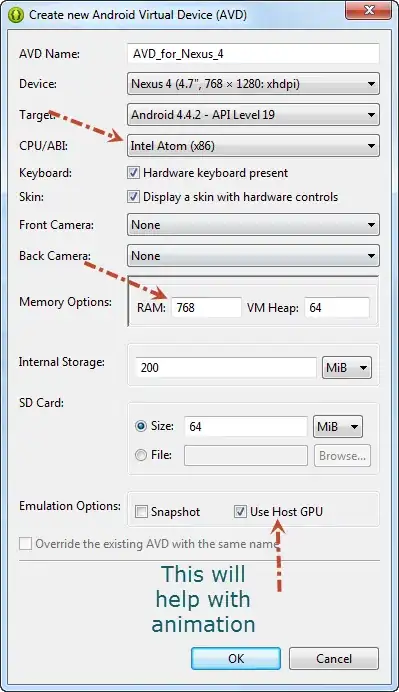Click the RAM input field showing 768

[x=206, y=308]
